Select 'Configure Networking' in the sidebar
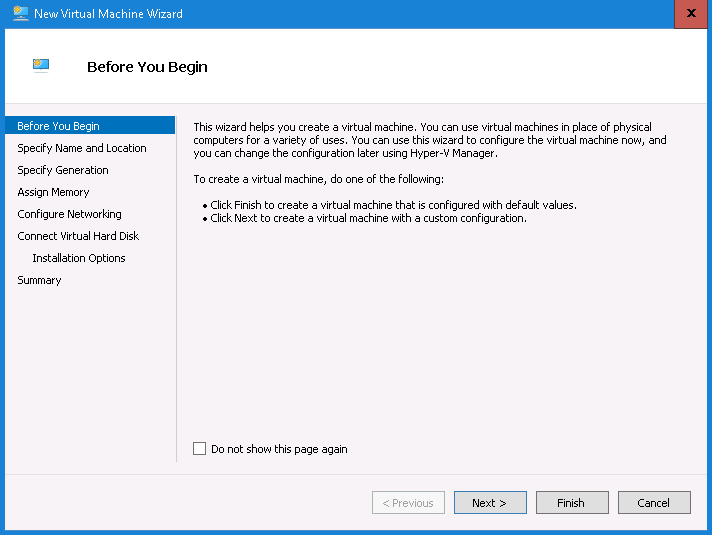The height and width of the screenshot is (535, 712). [x=69, y=214]
